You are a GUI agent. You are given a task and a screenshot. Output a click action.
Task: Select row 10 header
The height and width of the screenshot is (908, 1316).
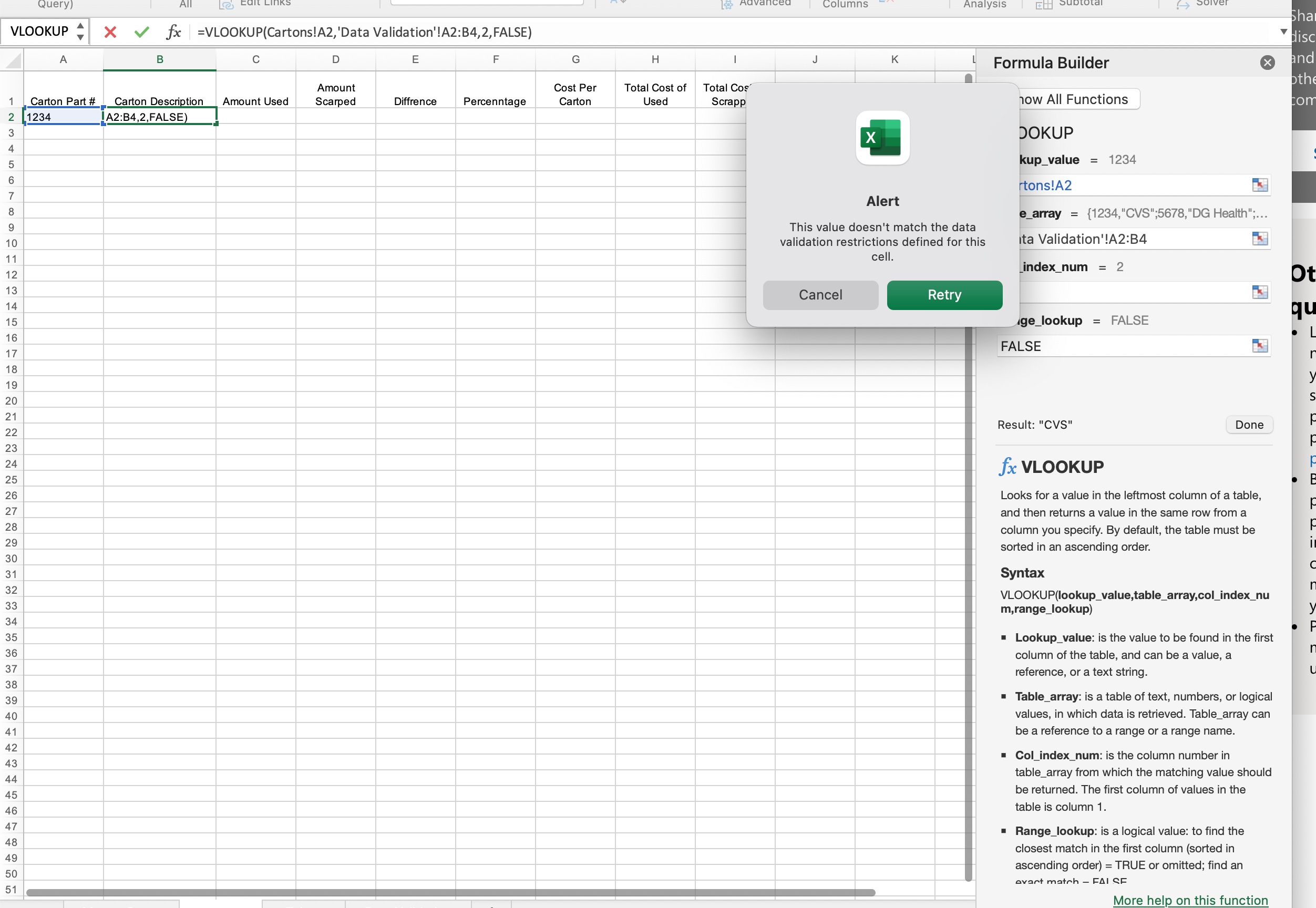(x=12, y=243)
